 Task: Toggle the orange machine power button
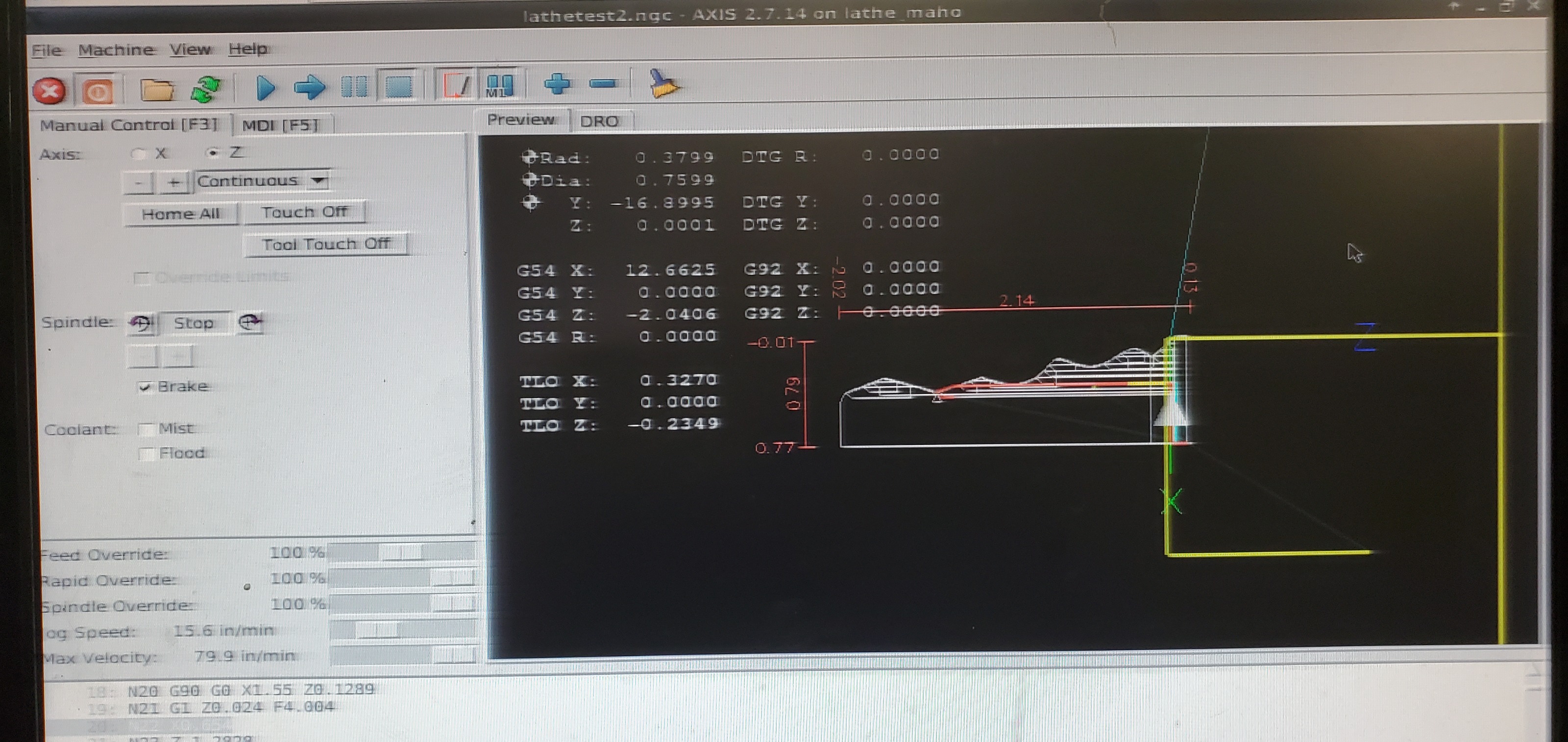[97, 91]
